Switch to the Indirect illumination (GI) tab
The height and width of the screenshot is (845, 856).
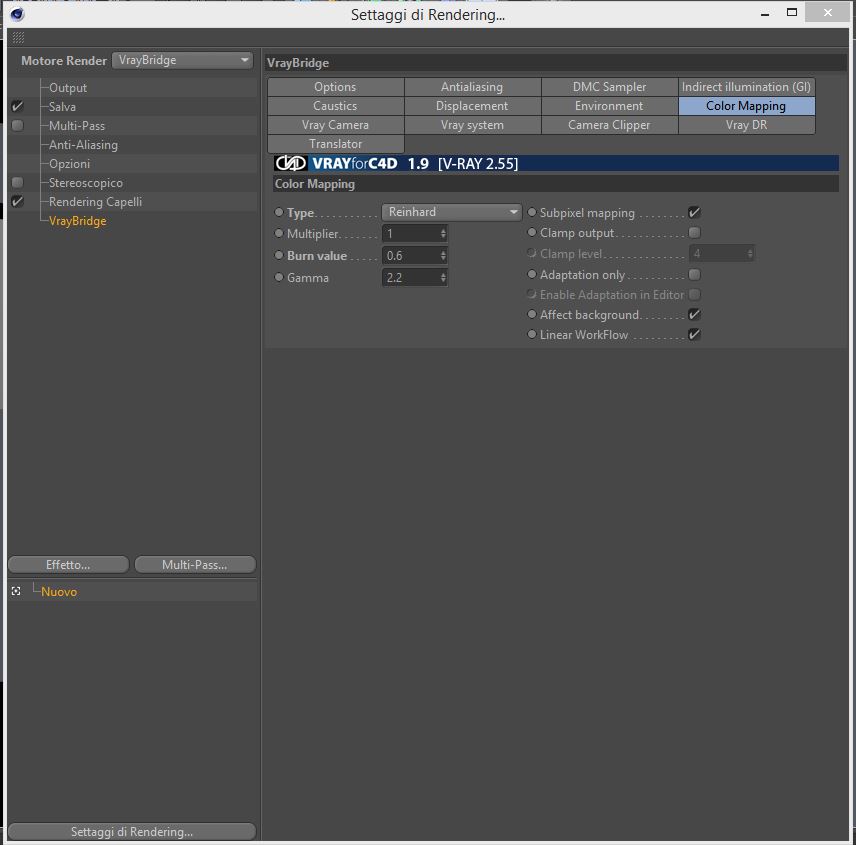(746, 87)
